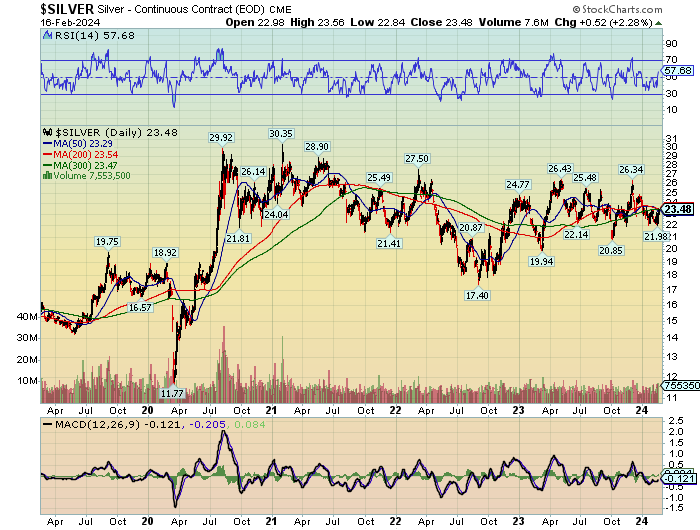Click the 17.40 trough price label
Image resolution: width=700 pixels, height=530 pixels.
477,296
